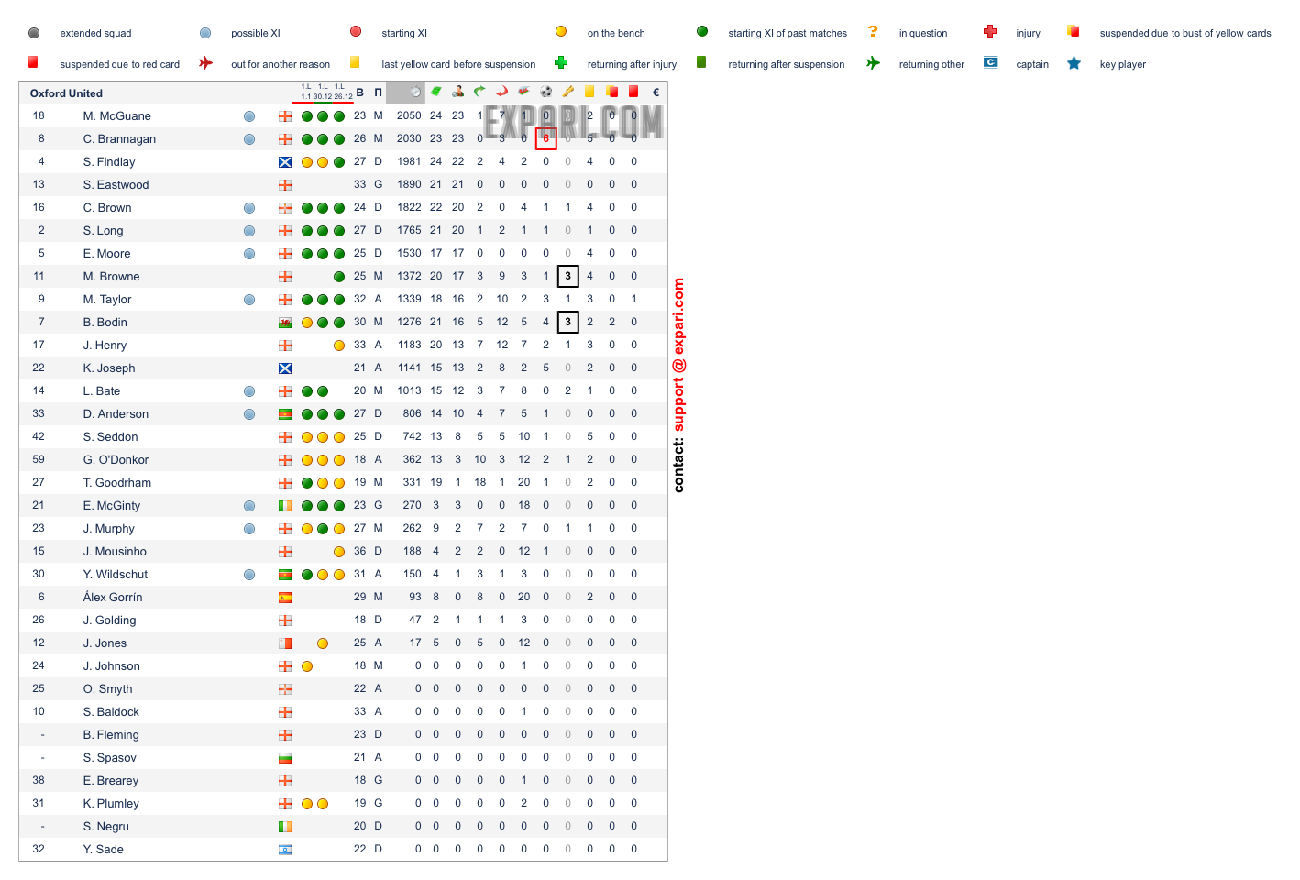Click the Oxford United team heading
This screenshot has height=880, width=1300.
[x=66, y=93]
